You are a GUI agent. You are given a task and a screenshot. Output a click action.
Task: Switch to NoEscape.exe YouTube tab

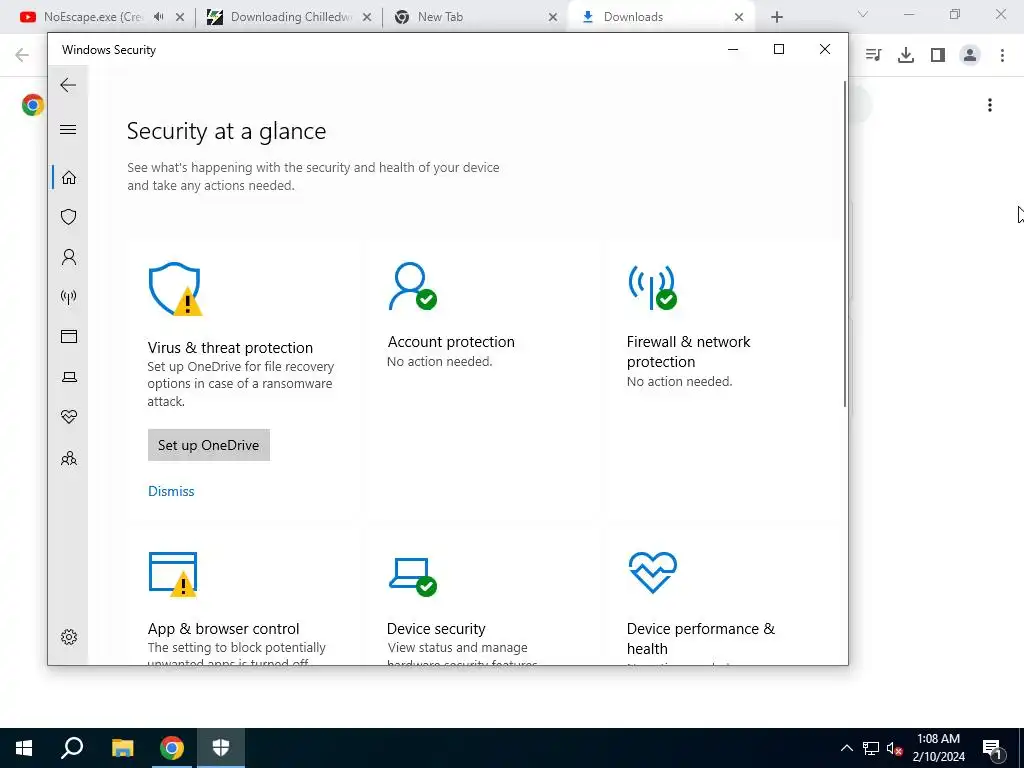92,17
